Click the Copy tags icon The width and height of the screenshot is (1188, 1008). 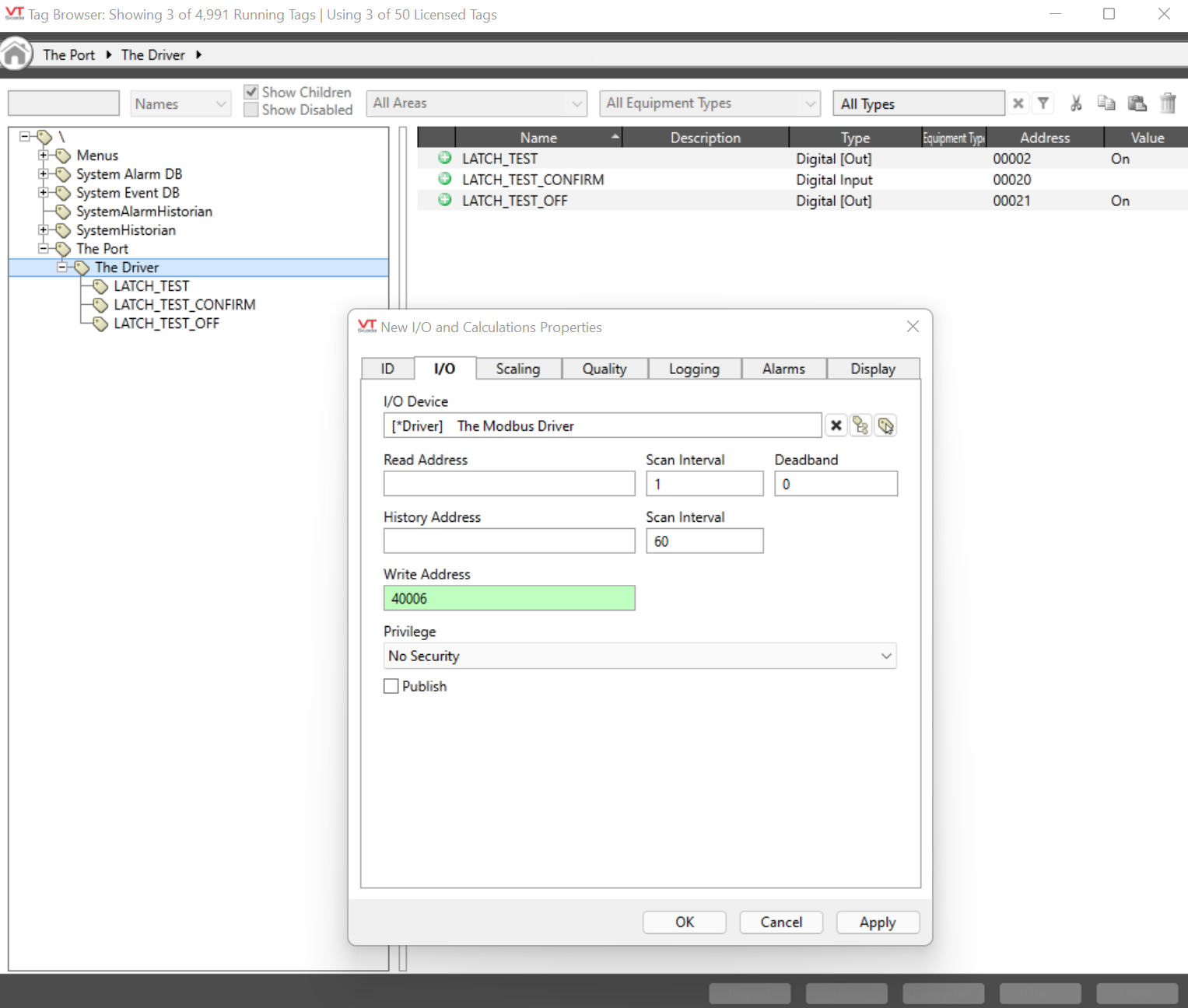[1106, 103]
